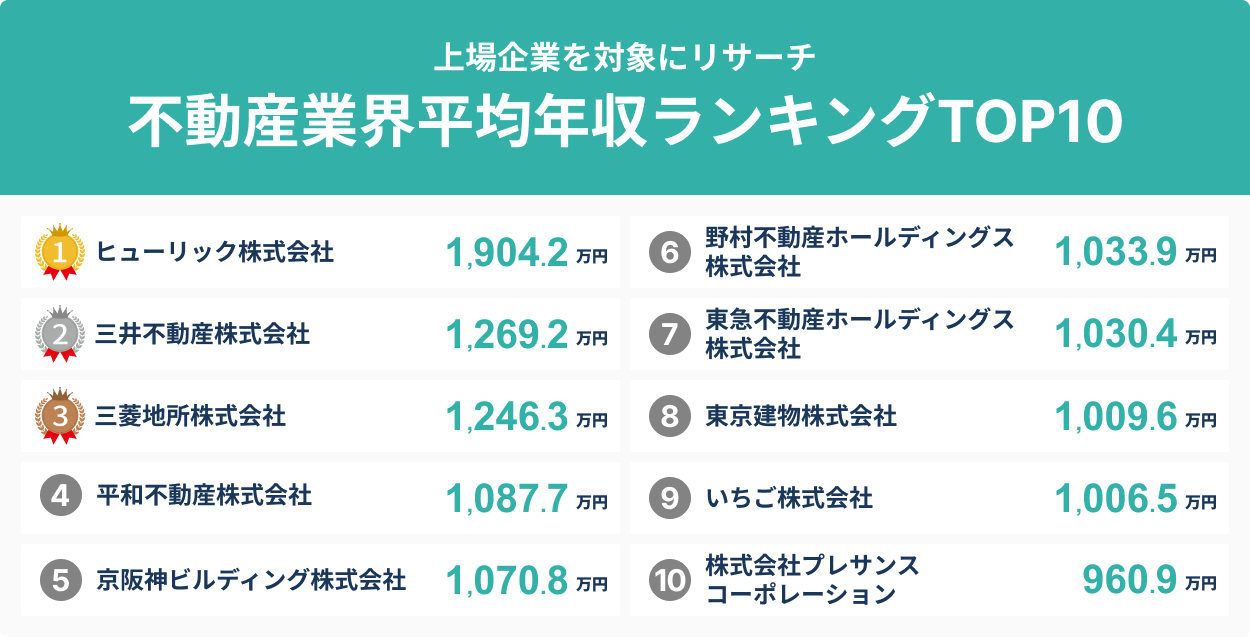Select ヒューリック株式会社 company name
This screenshot has height=637, width=1250.
215,252
